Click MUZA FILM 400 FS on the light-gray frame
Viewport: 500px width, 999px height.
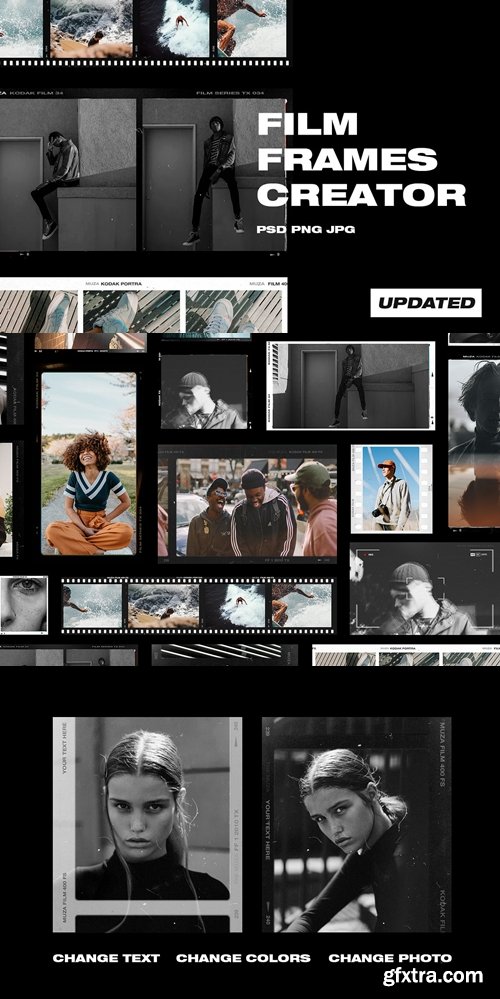[x=64, y=895]
